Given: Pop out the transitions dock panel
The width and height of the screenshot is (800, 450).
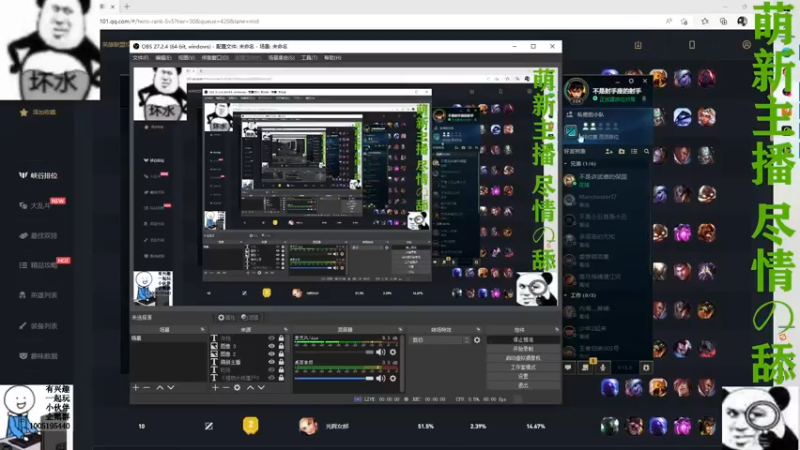Looking at the screenshot, I should click(x=478, y=330).
